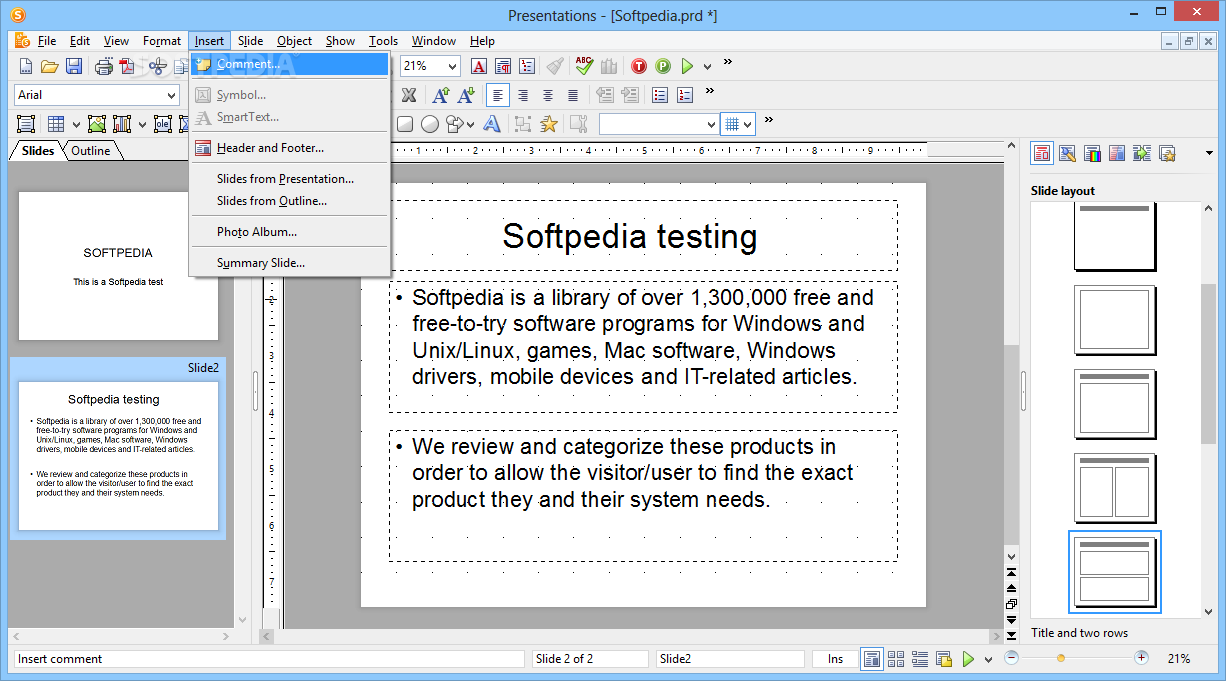Choose Slides from Presentation... entry
This screenshot has width=1226, height=681.
(x=289, y=179)
